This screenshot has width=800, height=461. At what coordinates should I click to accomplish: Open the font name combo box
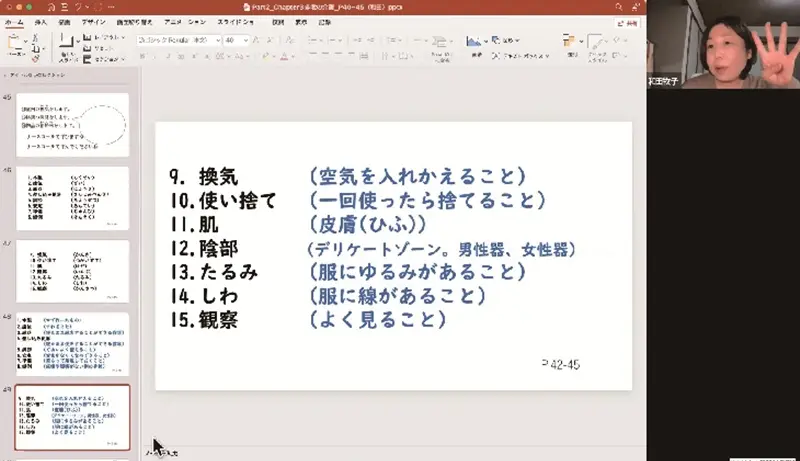click(x=179, y=40)
